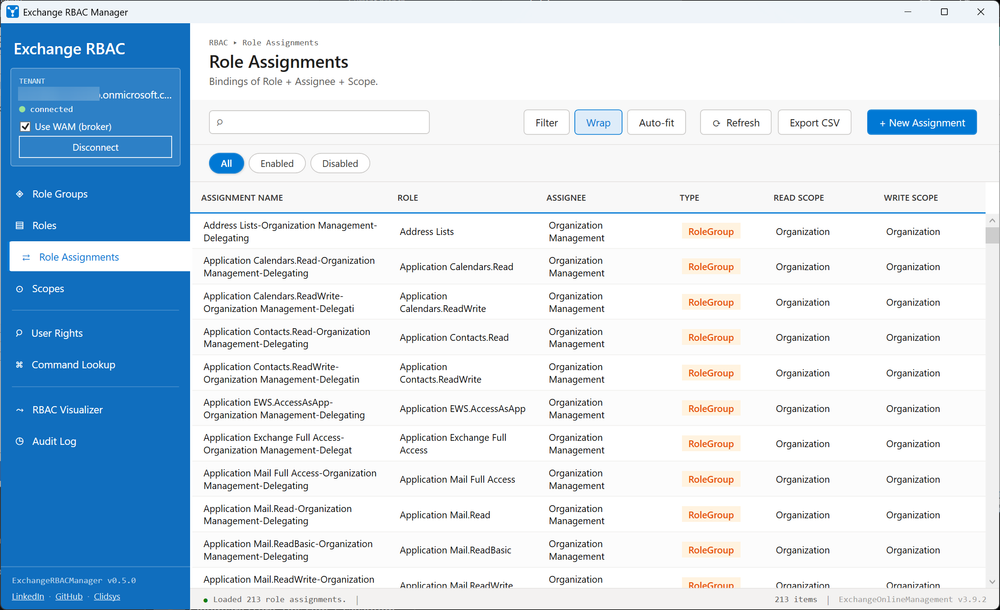Filter to Disabled assignments
The image size is (1000, 610).
click(x=340, y=163)
